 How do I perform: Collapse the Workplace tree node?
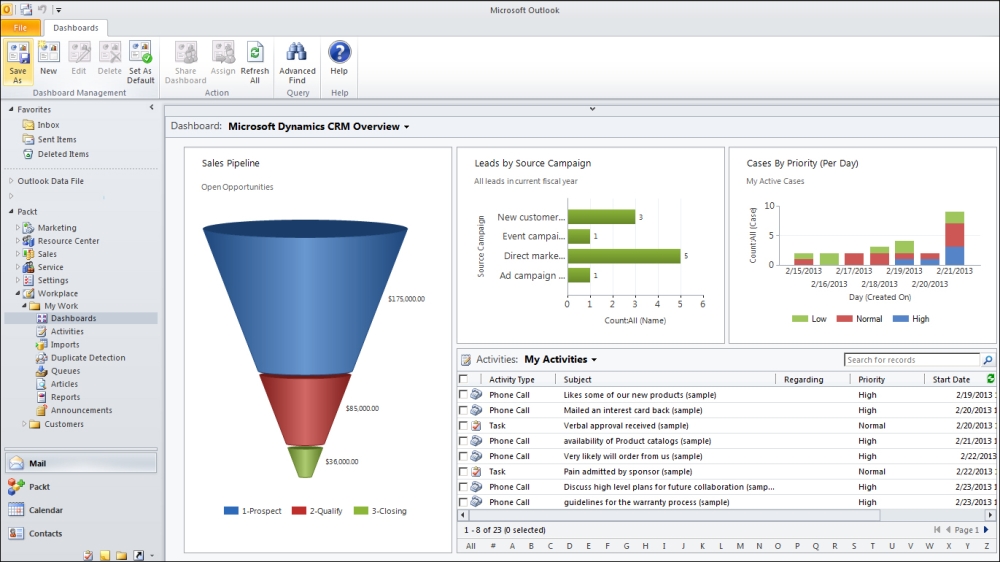coord(17,293)
